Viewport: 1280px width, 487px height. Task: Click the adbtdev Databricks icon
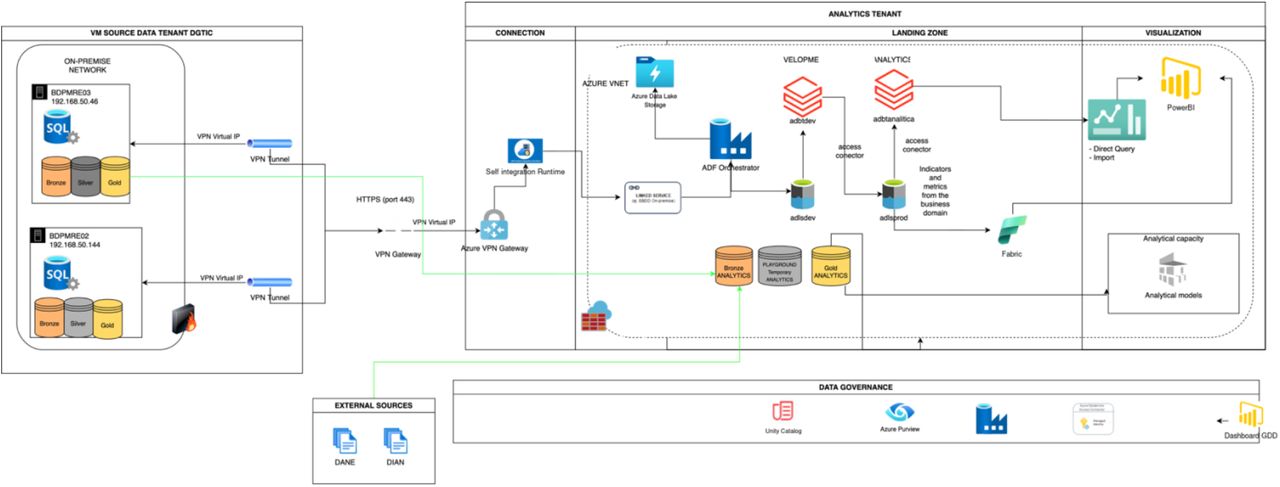tap(803, 98)
